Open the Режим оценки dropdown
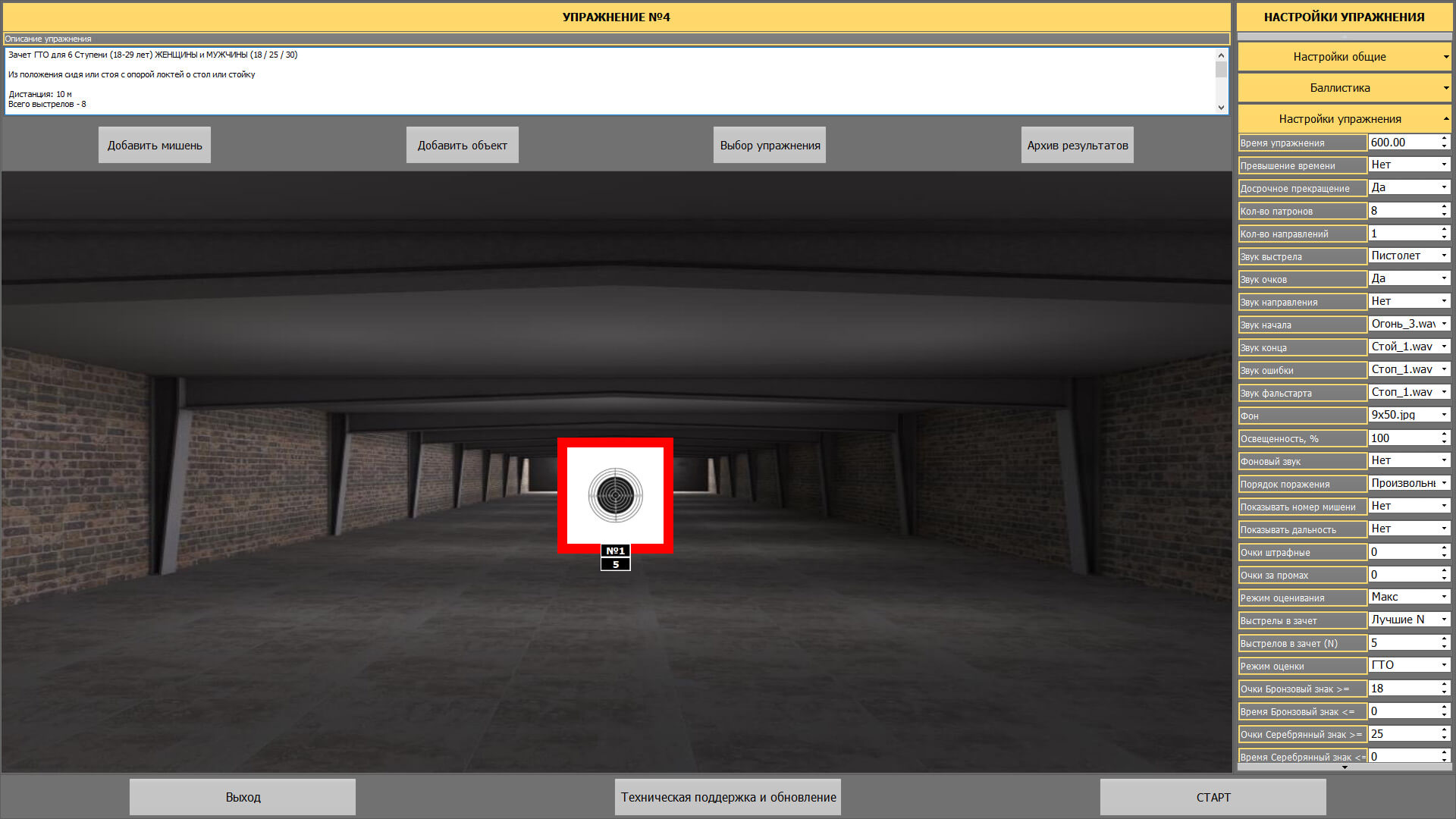 tap(1409, 666)
